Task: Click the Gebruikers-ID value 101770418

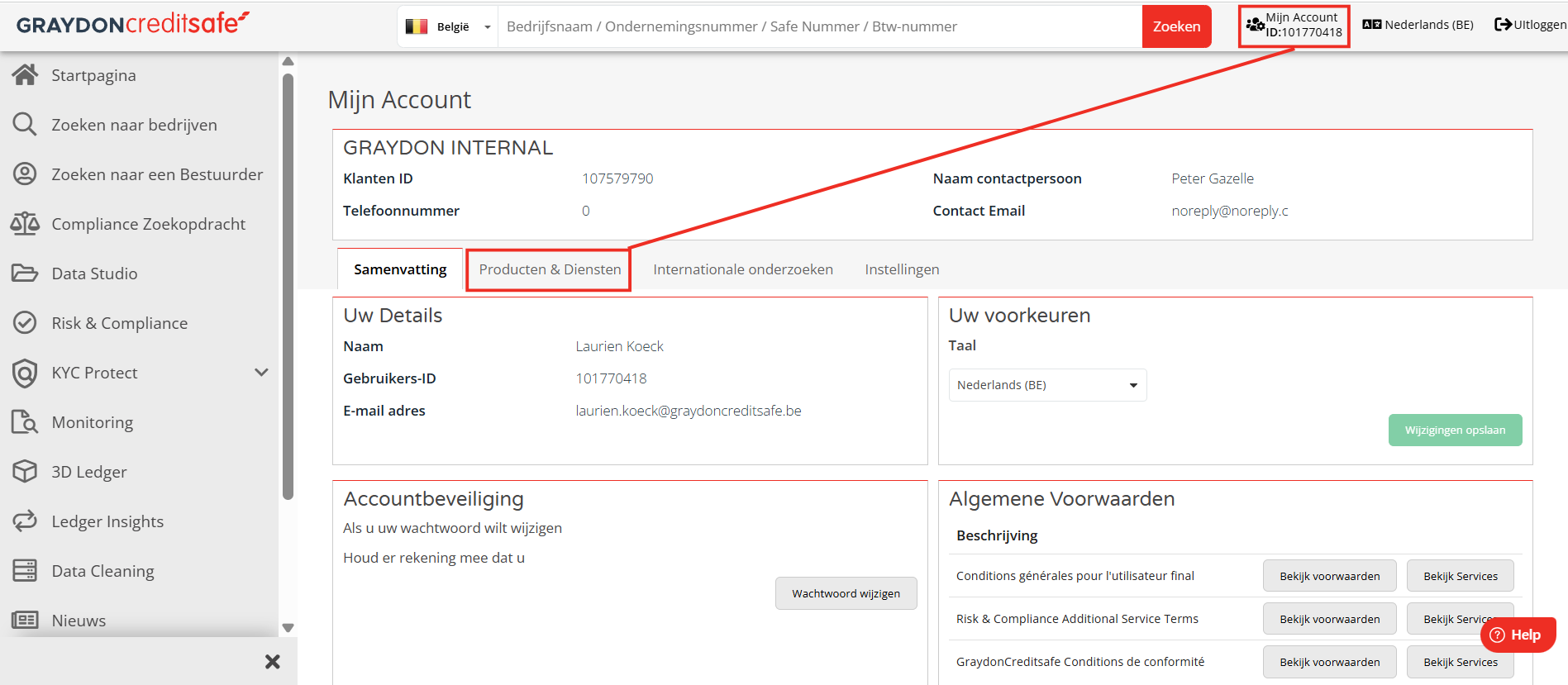Action: (x=611, y=378)
